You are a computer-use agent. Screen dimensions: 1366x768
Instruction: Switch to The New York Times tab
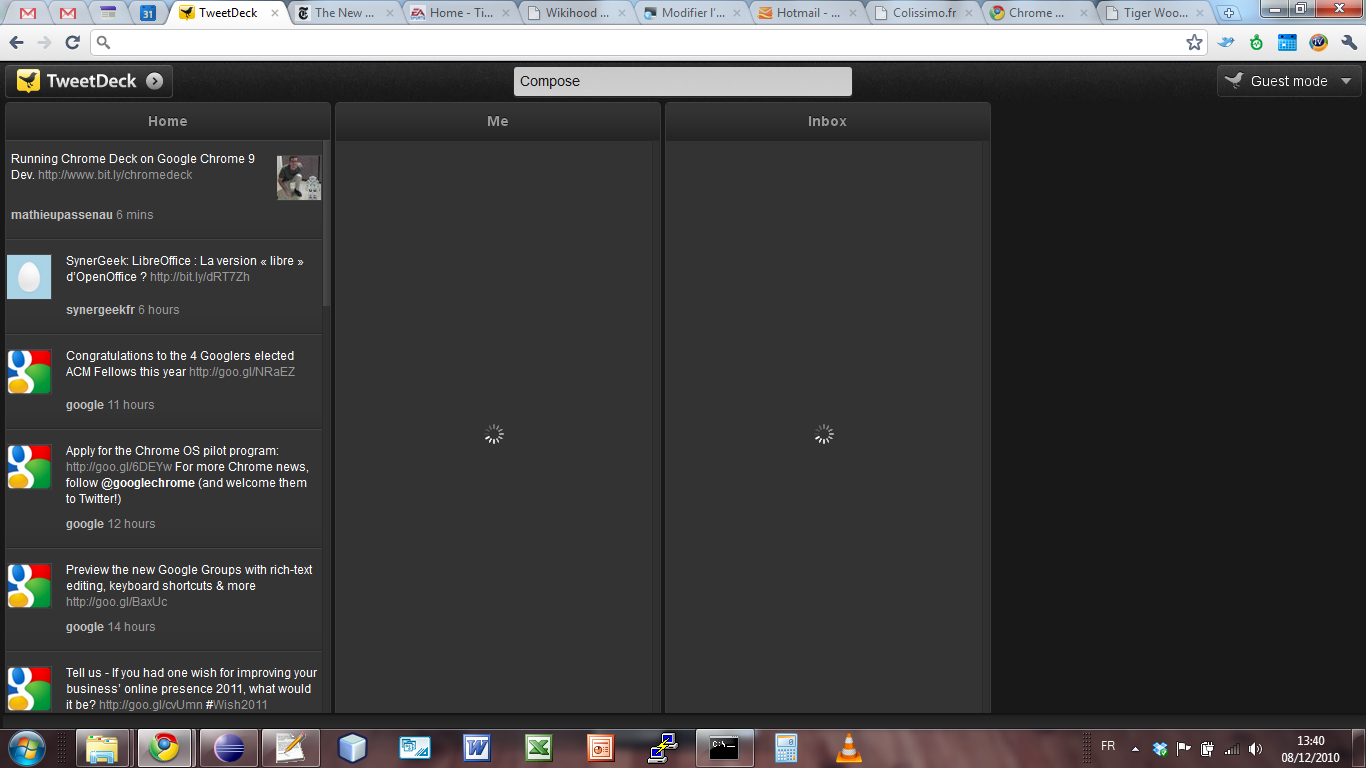click(343, 13)
